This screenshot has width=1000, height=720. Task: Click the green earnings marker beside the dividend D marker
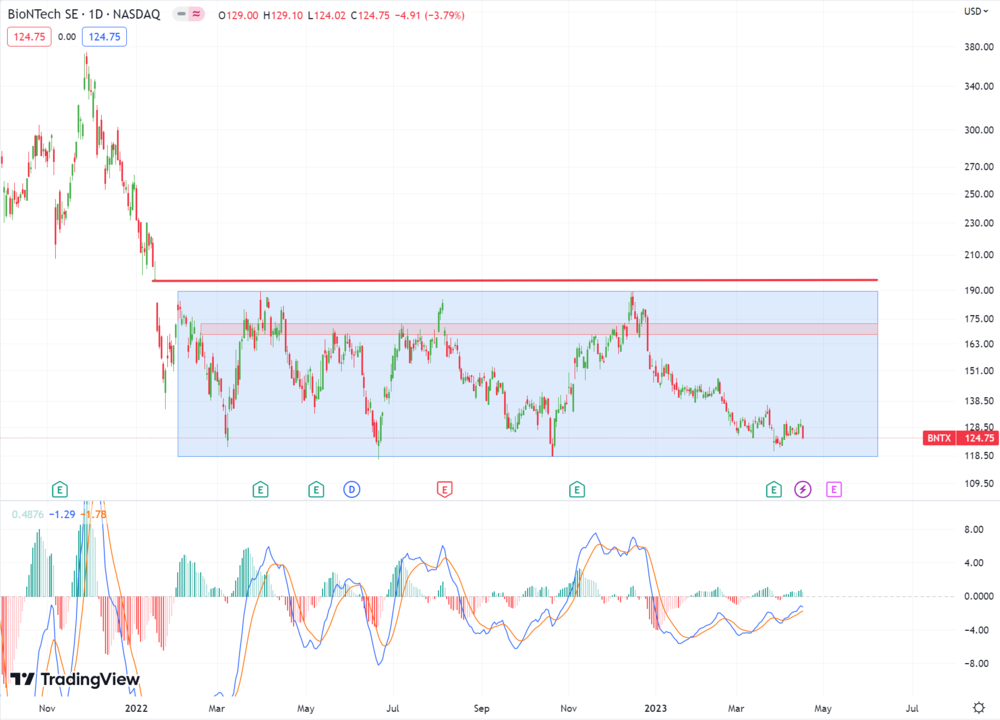(x=316, y=490)
